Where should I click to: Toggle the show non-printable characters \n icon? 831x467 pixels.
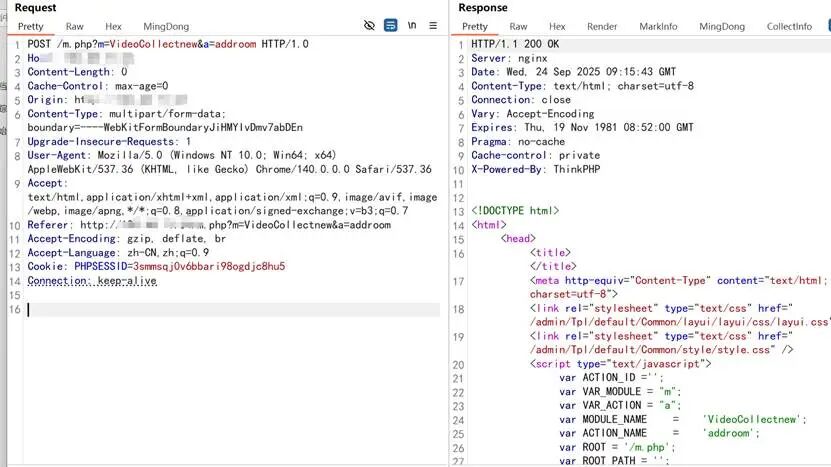[412, 26]
